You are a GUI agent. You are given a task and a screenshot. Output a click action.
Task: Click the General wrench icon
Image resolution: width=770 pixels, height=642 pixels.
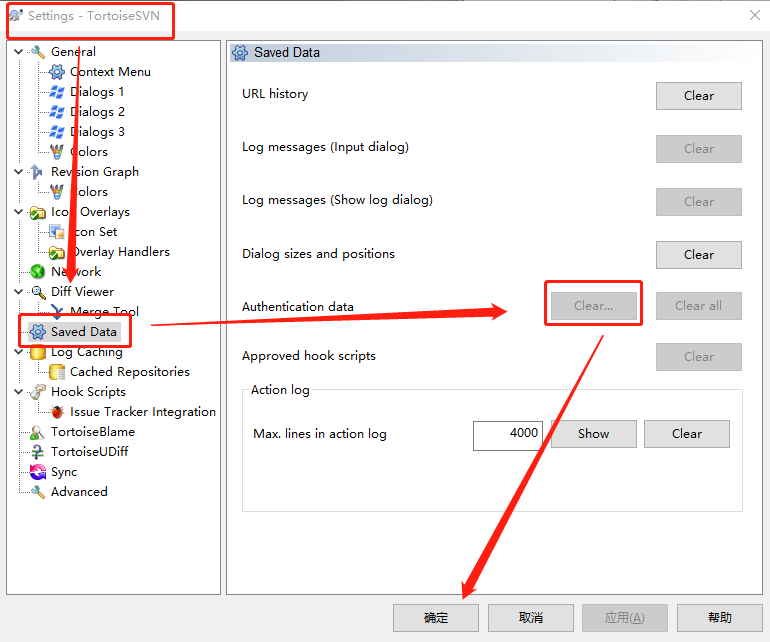[38, 52]
